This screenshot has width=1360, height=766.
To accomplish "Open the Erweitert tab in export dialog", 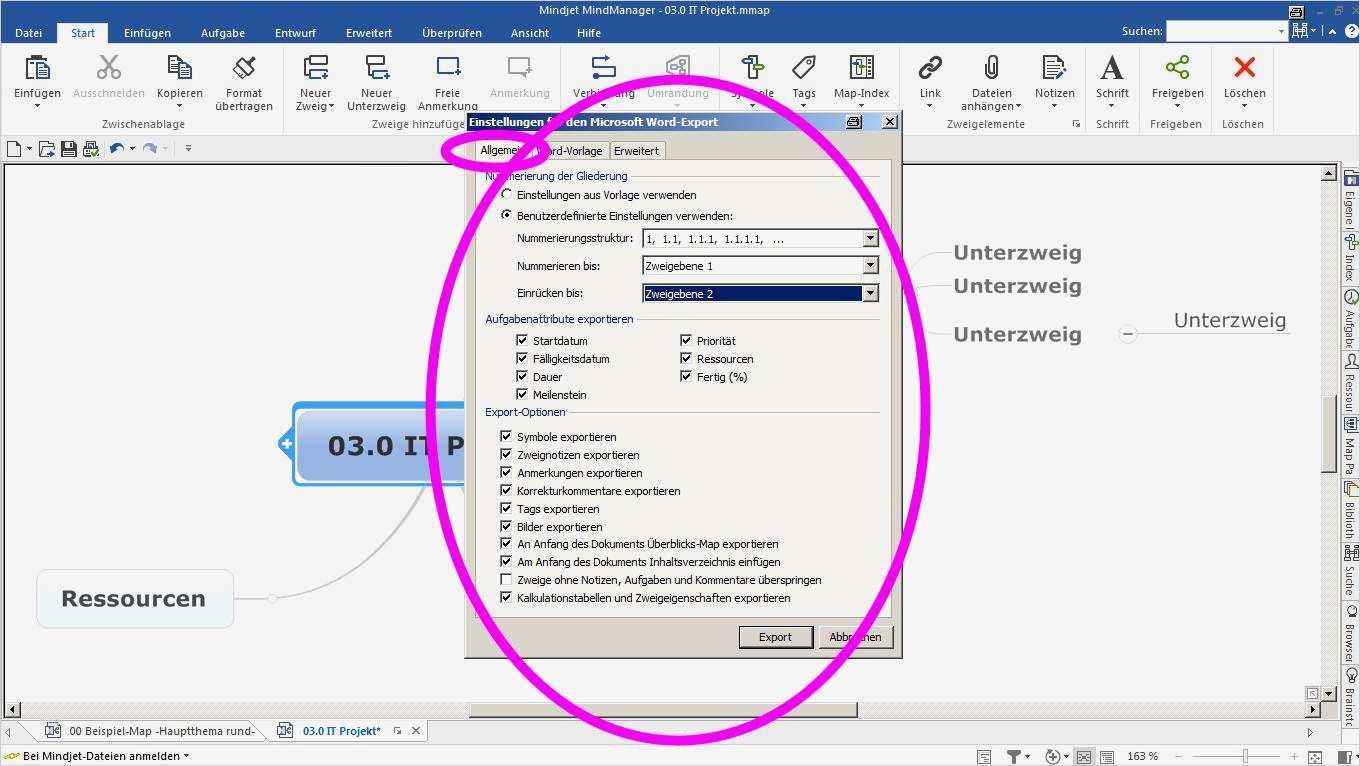I will coord(636,151).
